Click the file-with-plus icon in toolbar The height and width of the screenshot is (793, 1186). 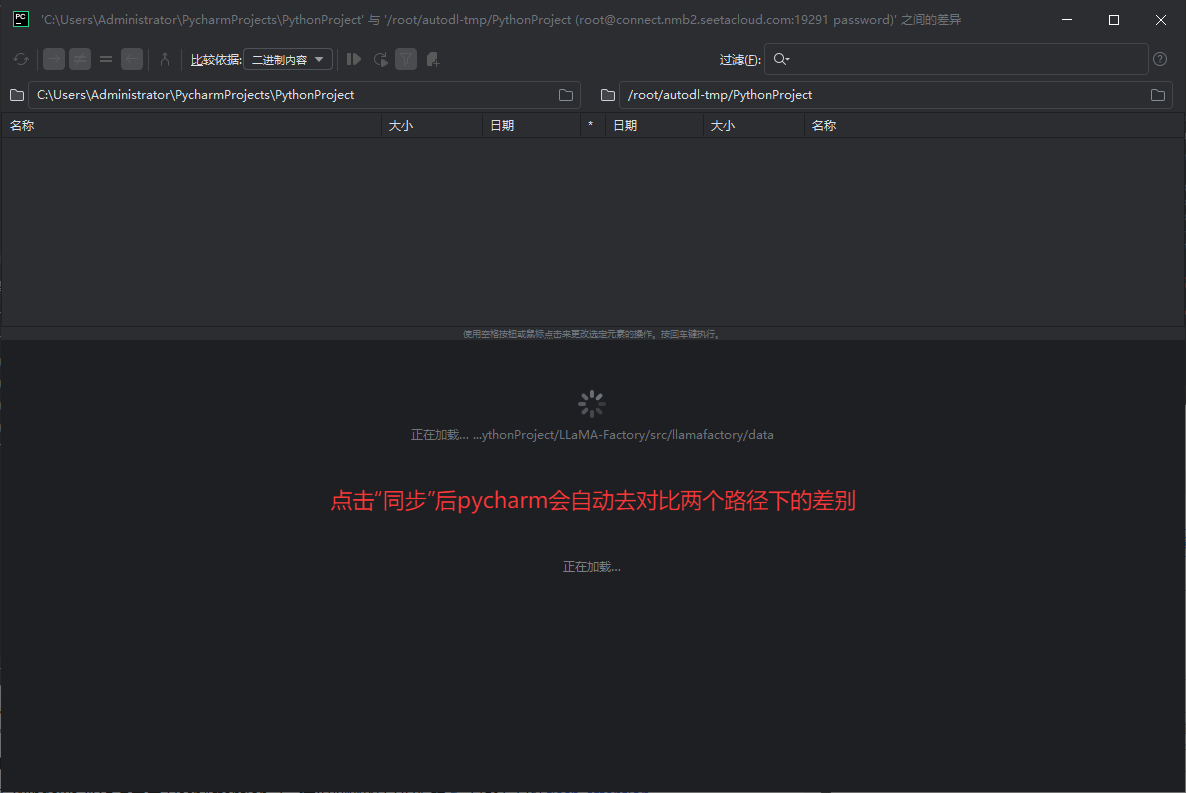click(433, 59)
